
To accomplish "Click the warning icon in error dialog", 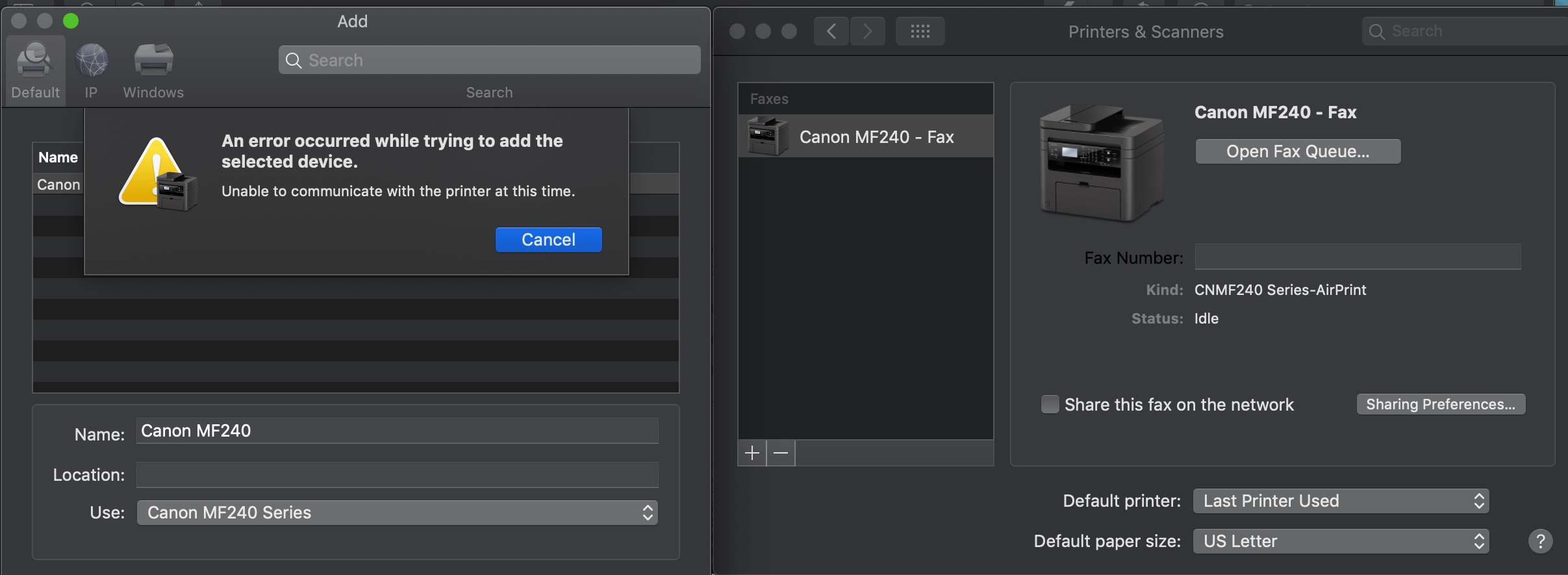I will tap(158, 174).
